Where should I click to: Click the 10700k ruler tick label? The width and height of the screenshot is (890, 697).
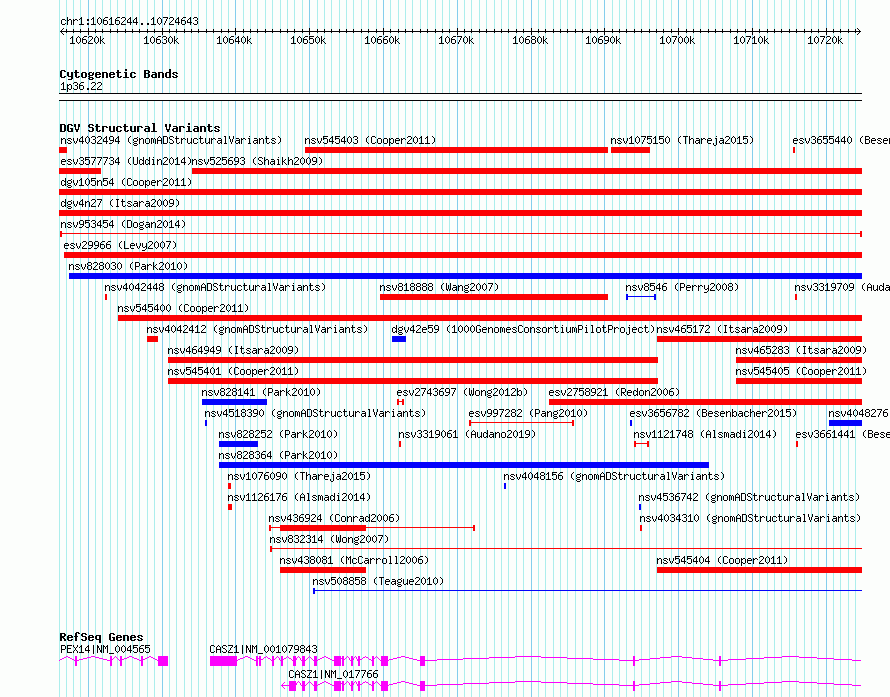[x=677, y=40]
